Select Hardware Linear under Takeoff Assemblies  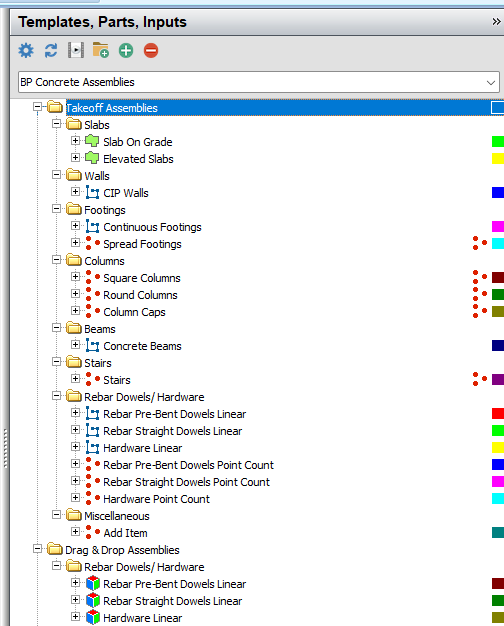click(x=143, y=448)
